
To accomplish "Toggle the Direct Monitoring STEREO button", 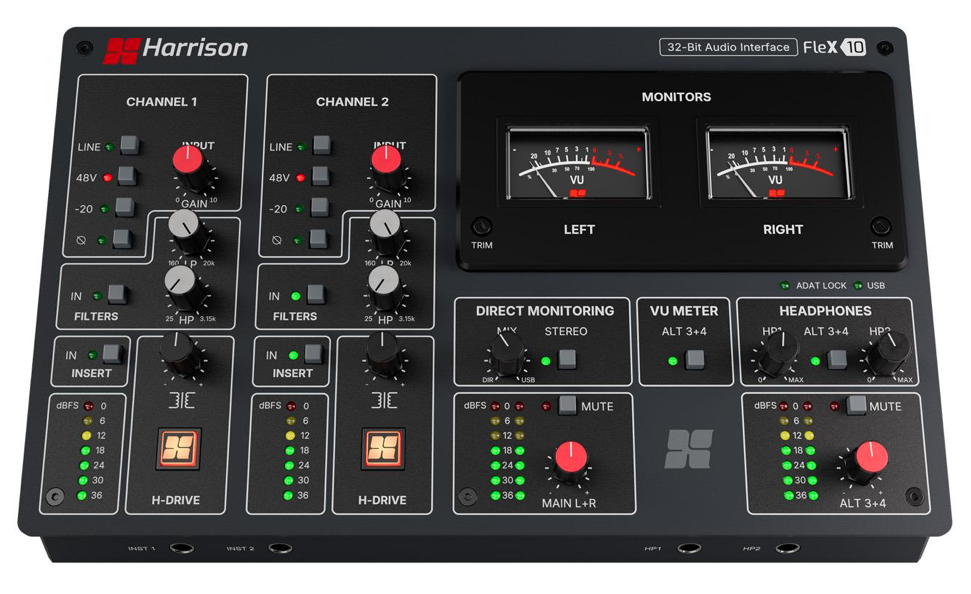I will coord(567,359).
